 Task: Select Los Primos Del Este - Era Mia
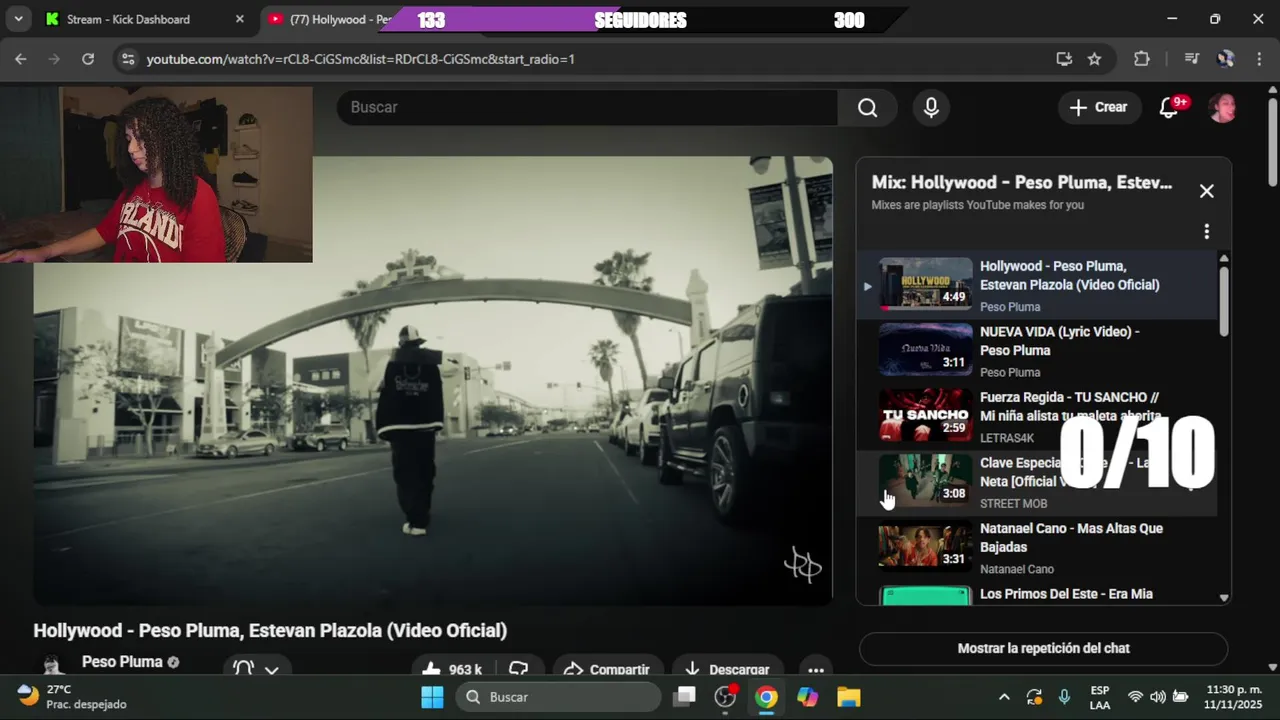(1037, 594)
